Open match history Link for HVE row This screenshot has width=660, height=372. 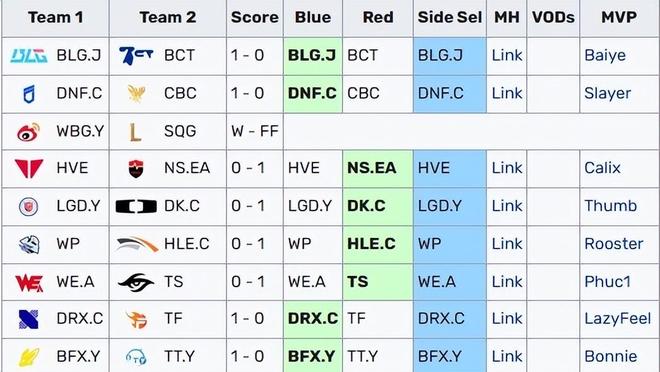(507, 168)
